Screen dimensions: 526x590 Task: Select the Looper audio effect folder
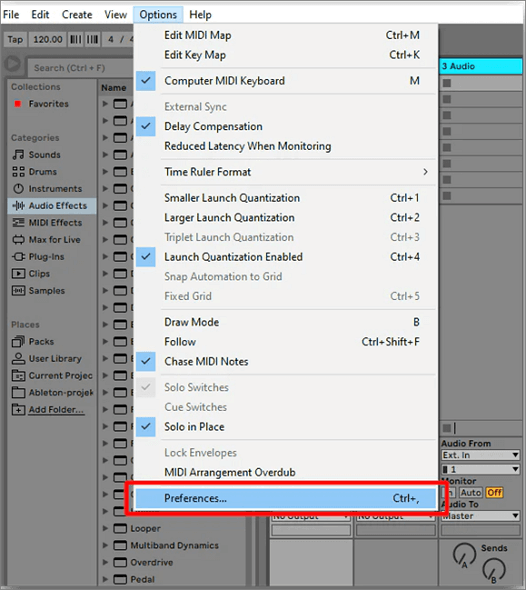click(x=137, y=528)
